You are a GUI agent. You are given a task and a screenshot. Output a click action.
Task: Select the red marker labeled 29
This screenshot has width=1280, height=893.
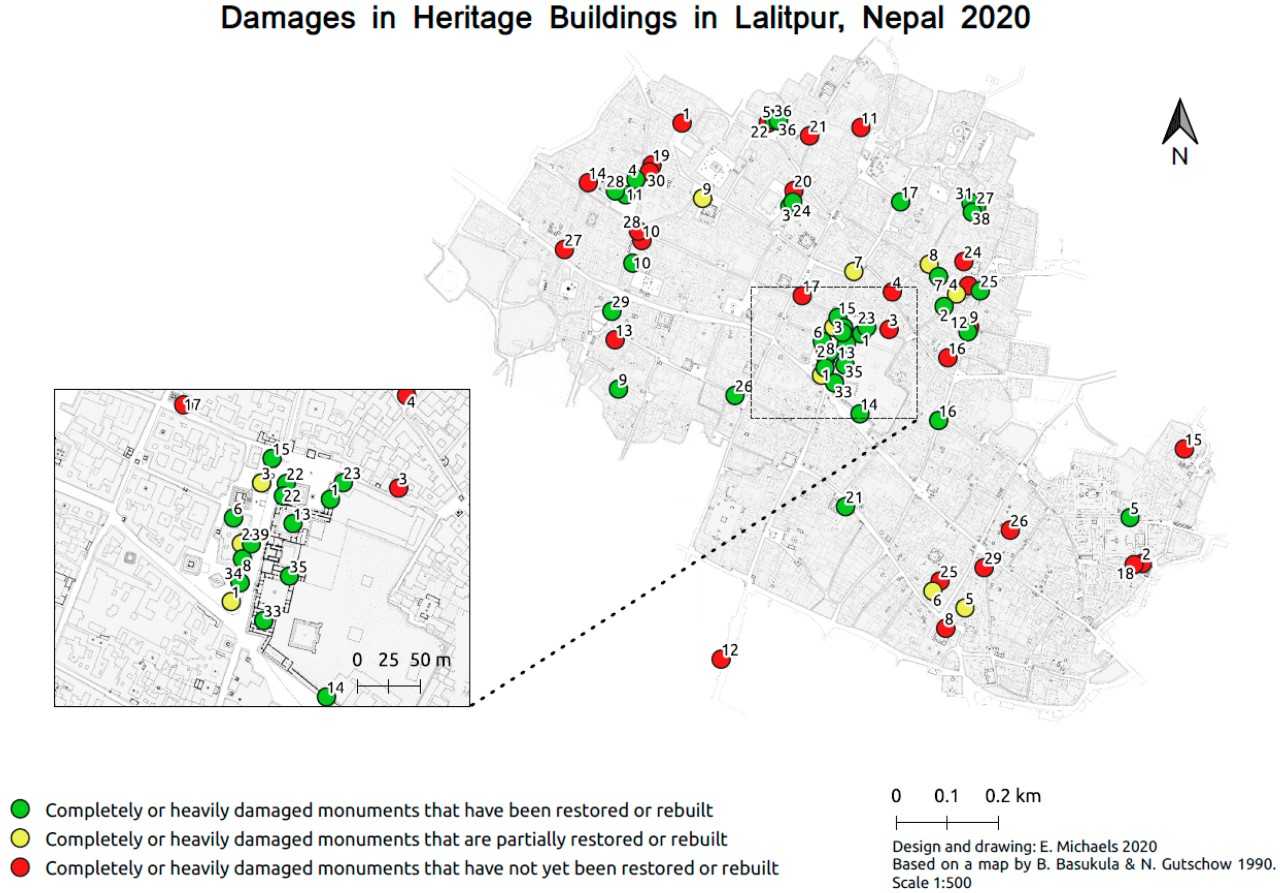click(984, 568)
